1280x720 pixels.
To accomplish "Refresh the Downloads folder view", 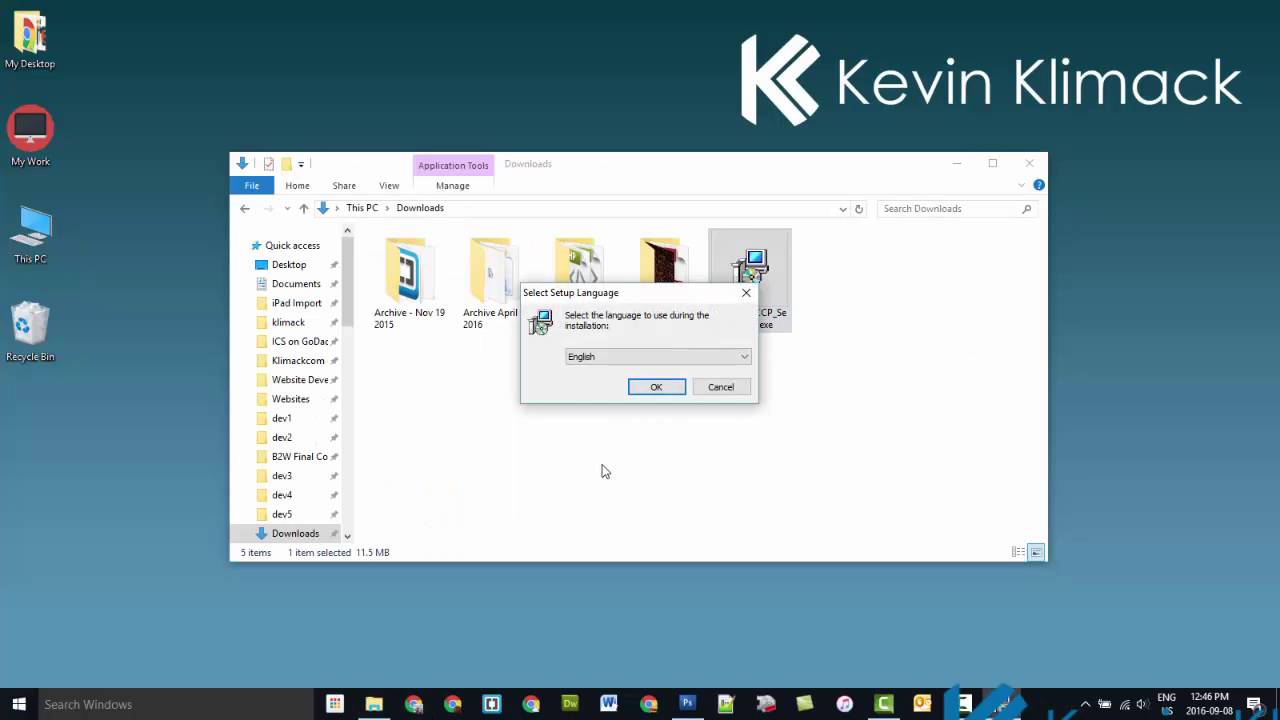I will [x=858, y=209].
